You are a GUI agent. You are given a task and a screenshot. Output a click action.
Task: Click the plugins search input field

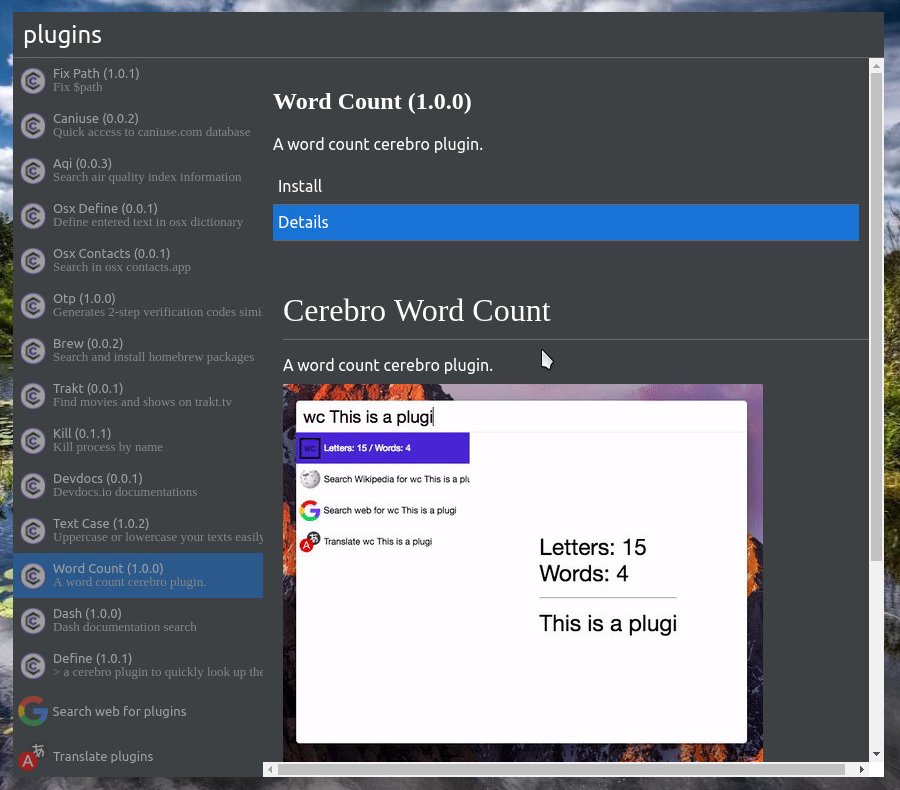click(x=448, y=35)
